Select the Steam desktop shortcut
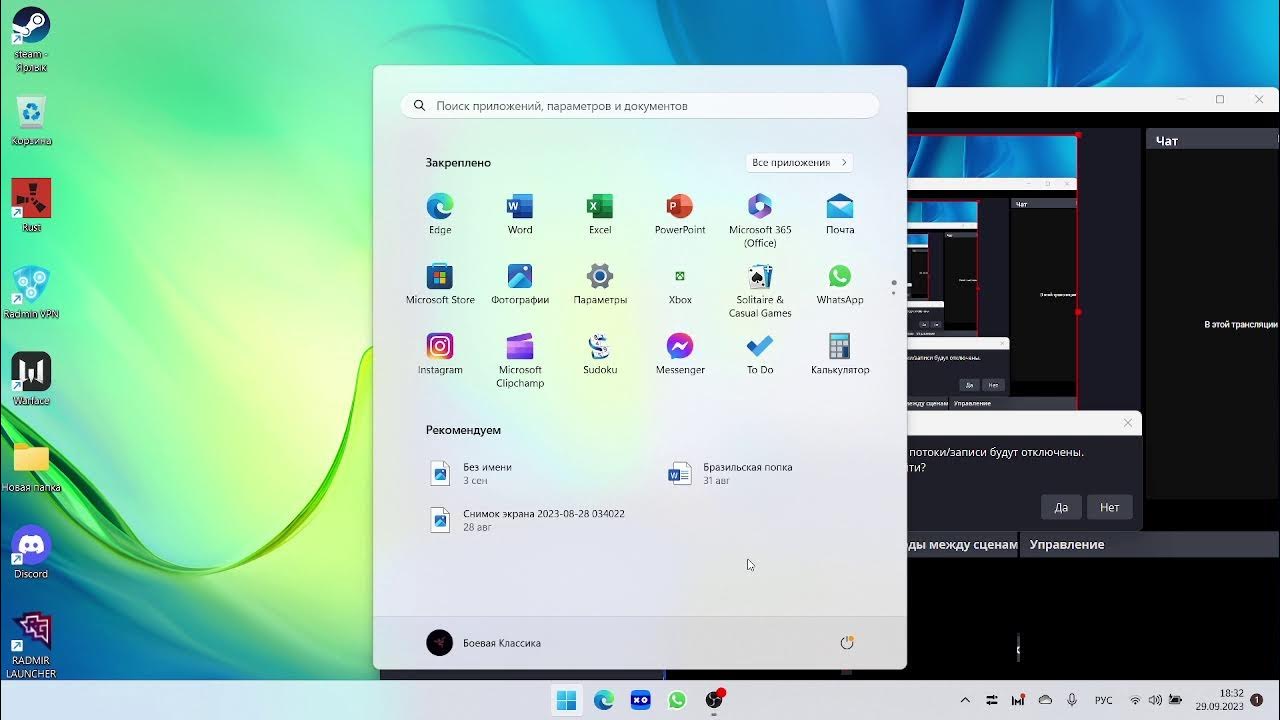Image resolution: width=1280 pixels, height=720 pixels. pos(31,40)
